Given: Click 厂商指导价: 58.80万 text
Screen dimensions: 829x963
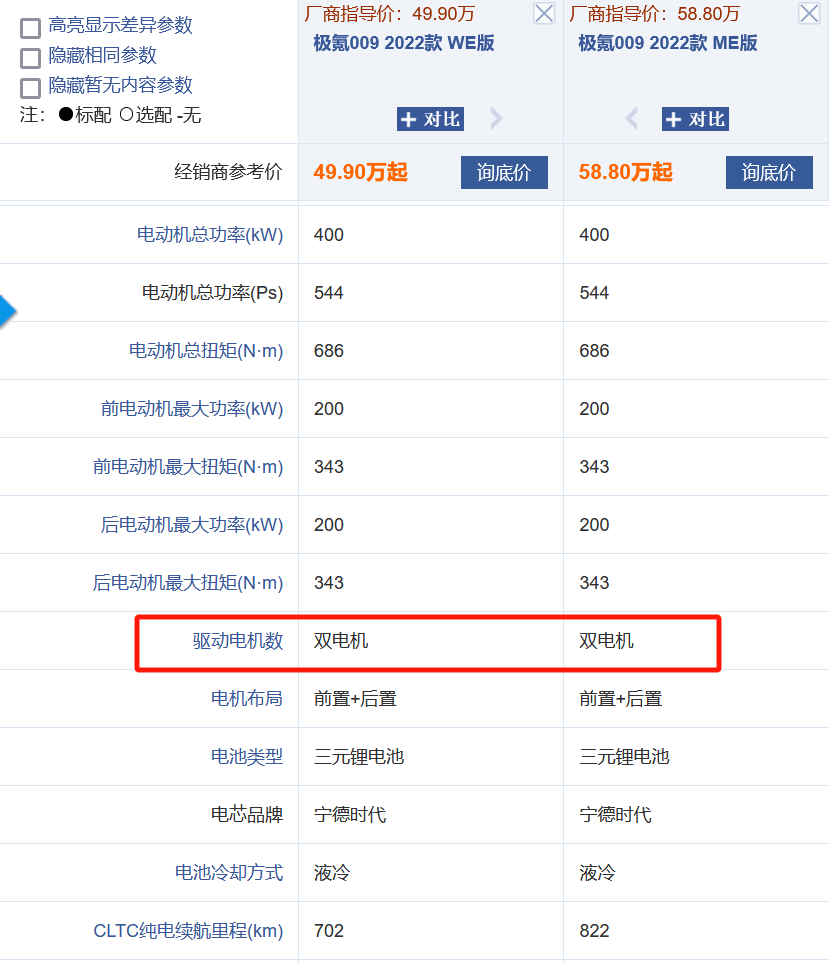Looking at the screenshot, I should [655, 13].
